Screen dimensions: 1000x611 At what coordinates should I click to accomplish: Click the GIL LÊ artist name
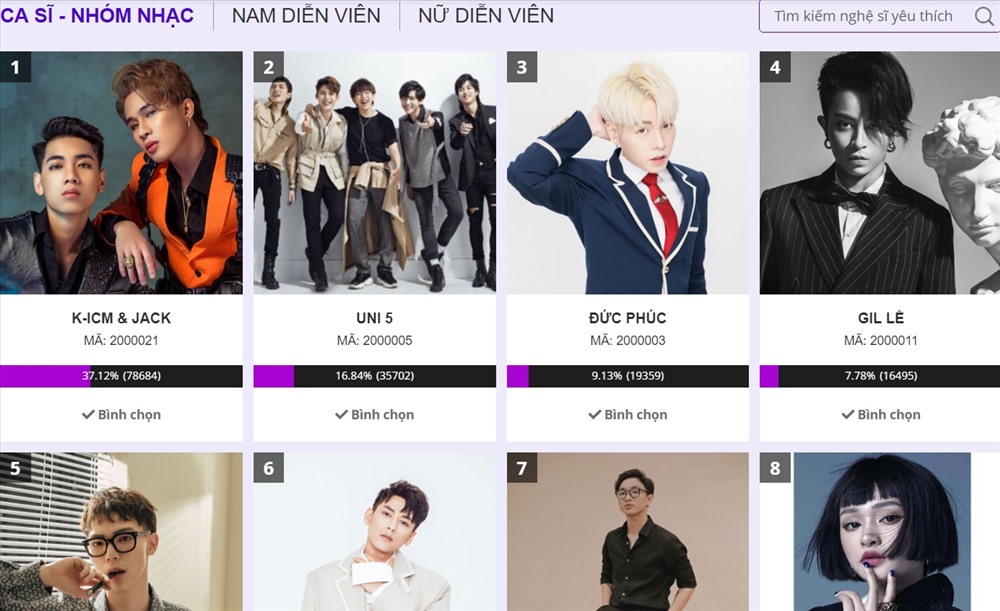[881, 318]
